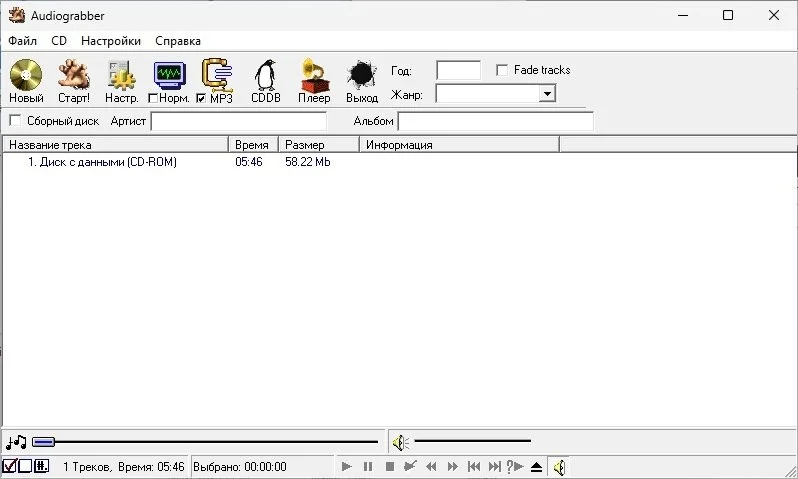The image size is (798, 479).
Task: Close the Audiograbber window
Action: point(774,15)
